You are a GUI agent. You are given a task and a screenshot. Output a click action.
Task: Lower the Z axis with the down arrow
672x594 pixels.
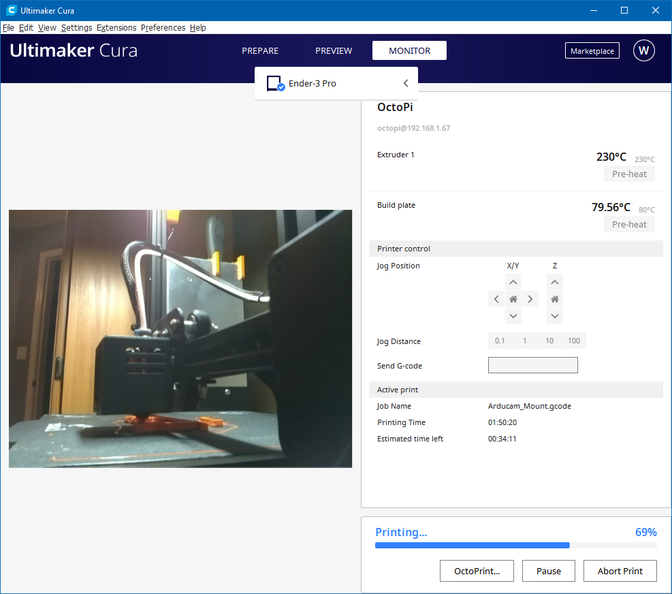555,316
